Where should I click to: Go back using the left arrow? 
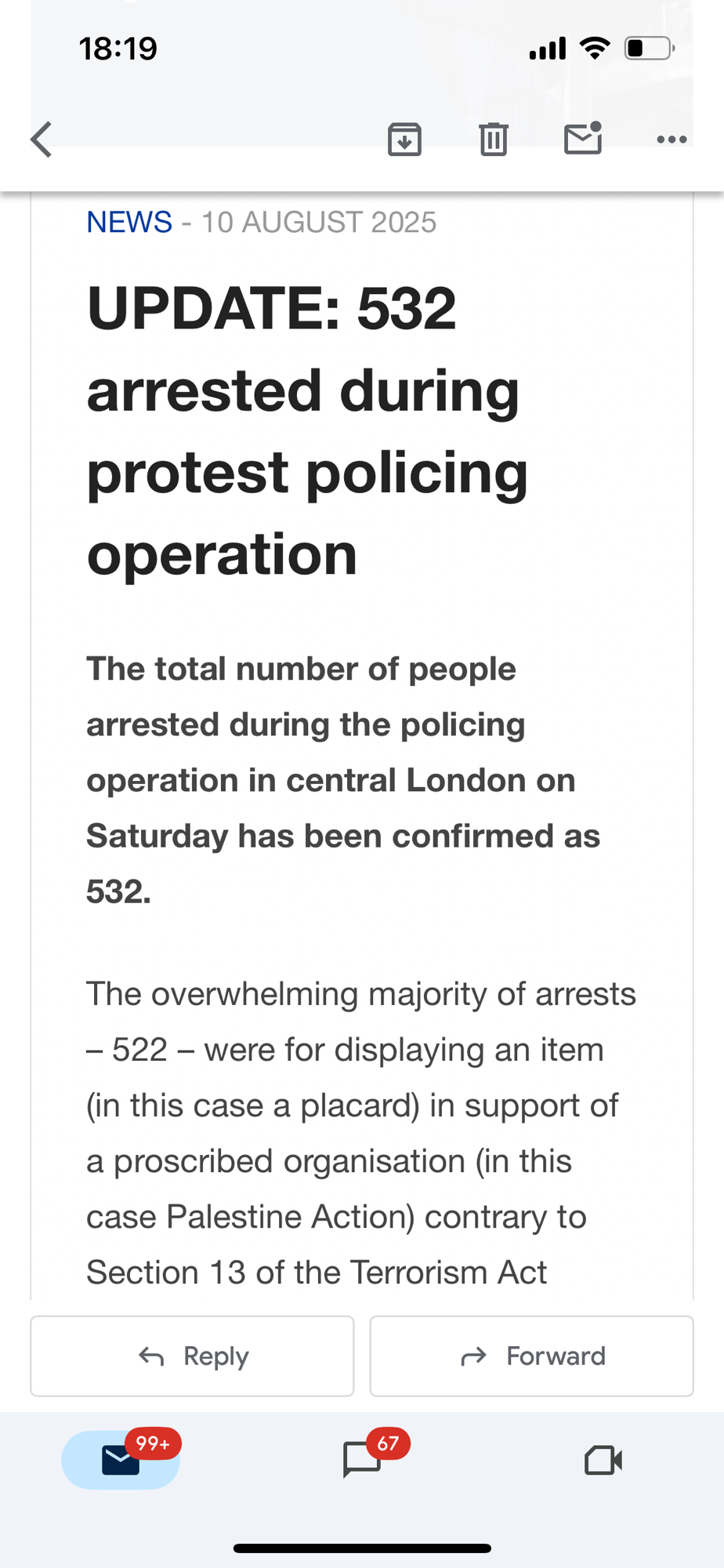pyautogui.click(x=42, y=140)
